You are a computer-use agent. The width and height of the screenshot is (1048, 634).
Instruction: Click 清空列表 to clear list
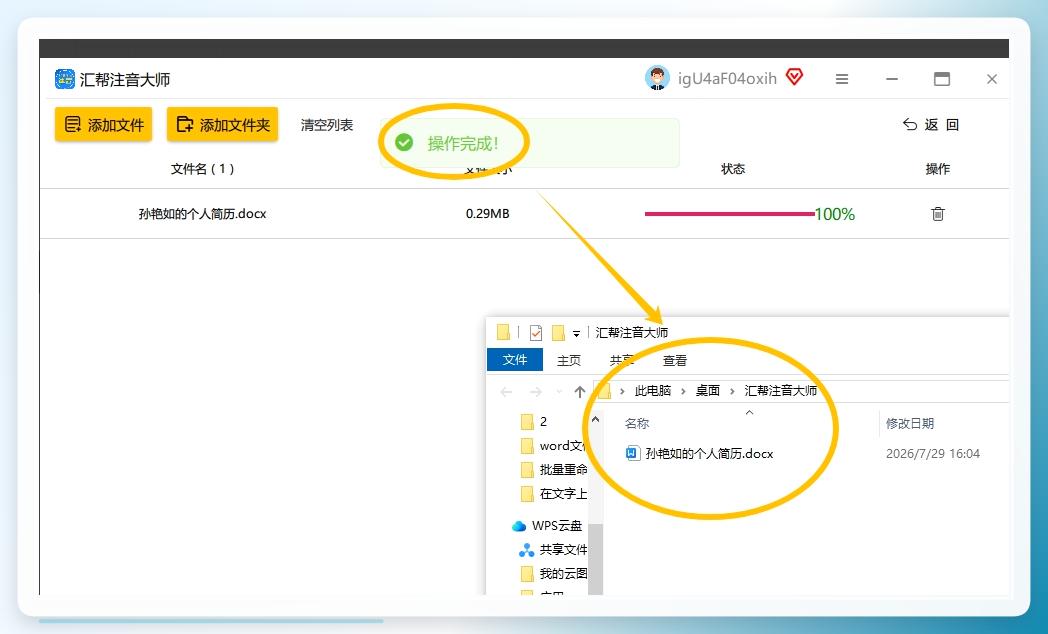(x=327, y=125)
